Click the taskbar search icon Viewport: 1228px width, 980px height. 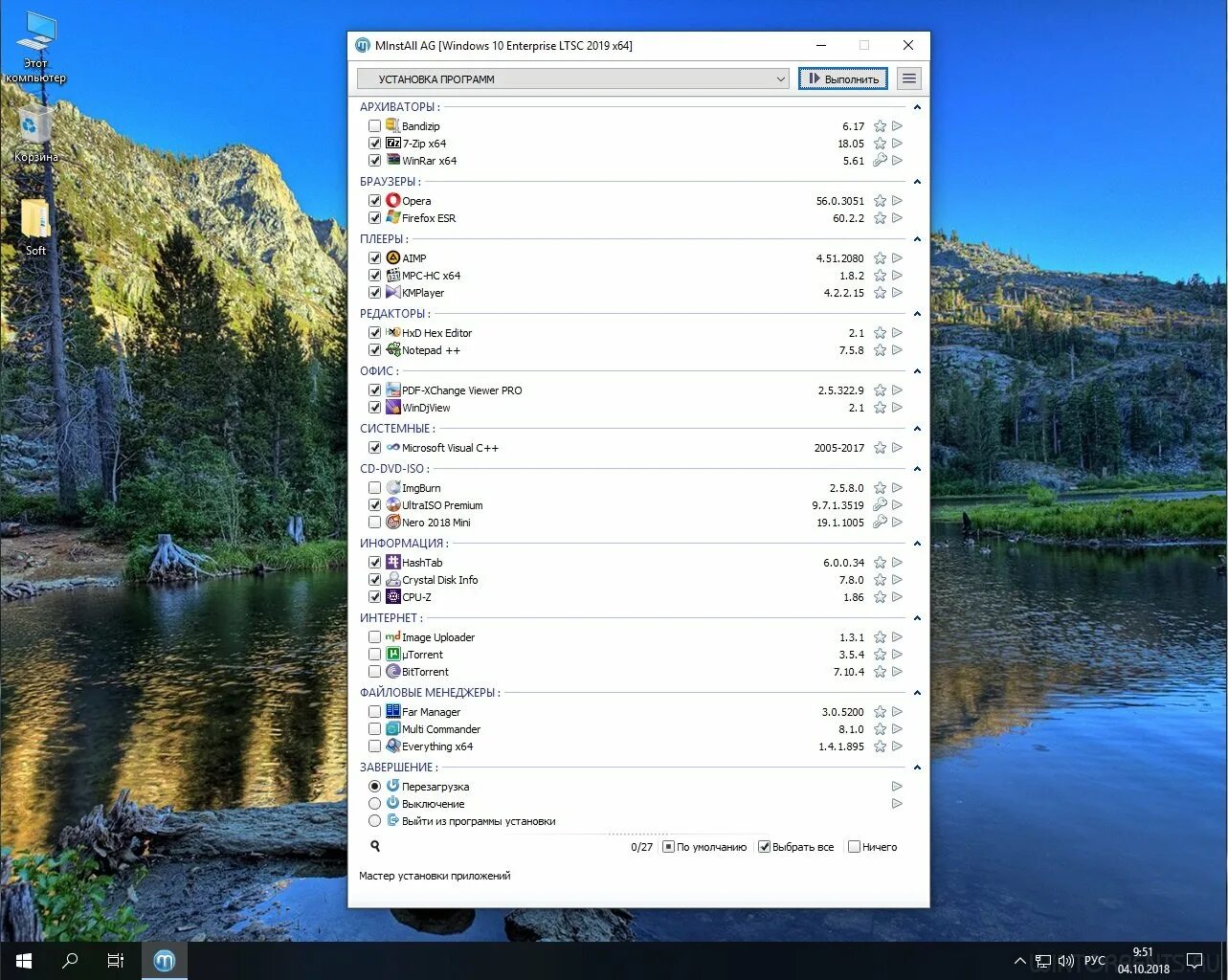(x=70, y=961)
